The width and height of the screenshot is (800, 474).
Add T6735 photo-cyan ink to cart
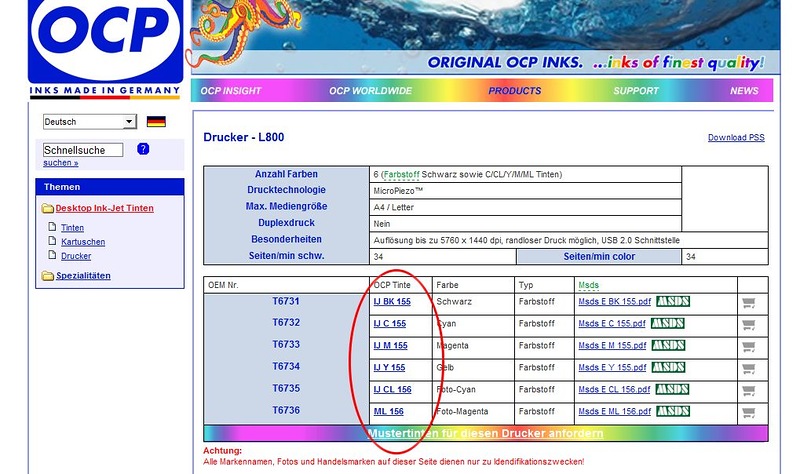(x=748, y=391)
